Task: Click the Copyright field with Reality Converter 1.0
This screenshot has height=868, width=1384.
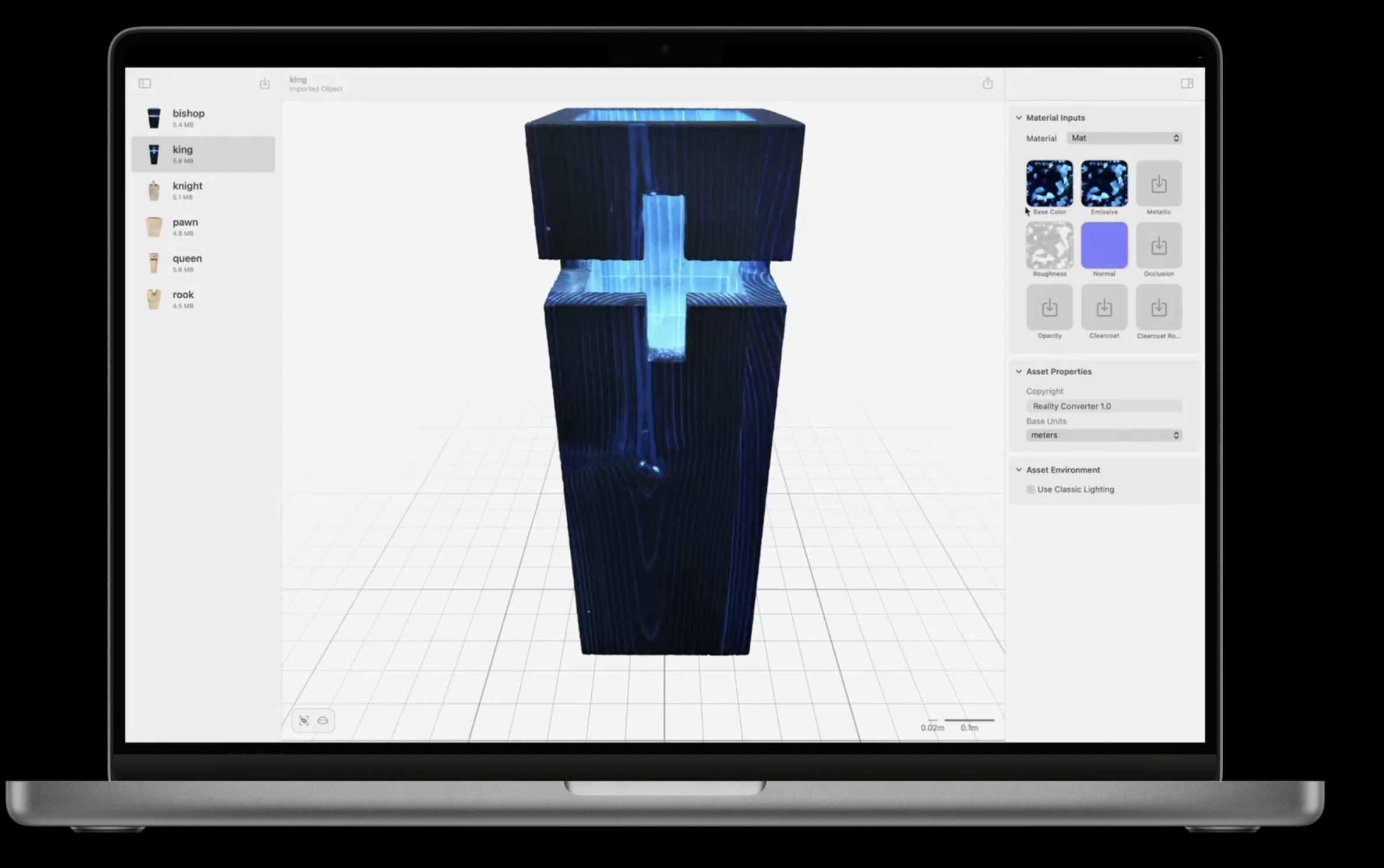Action: (1103, 406)
